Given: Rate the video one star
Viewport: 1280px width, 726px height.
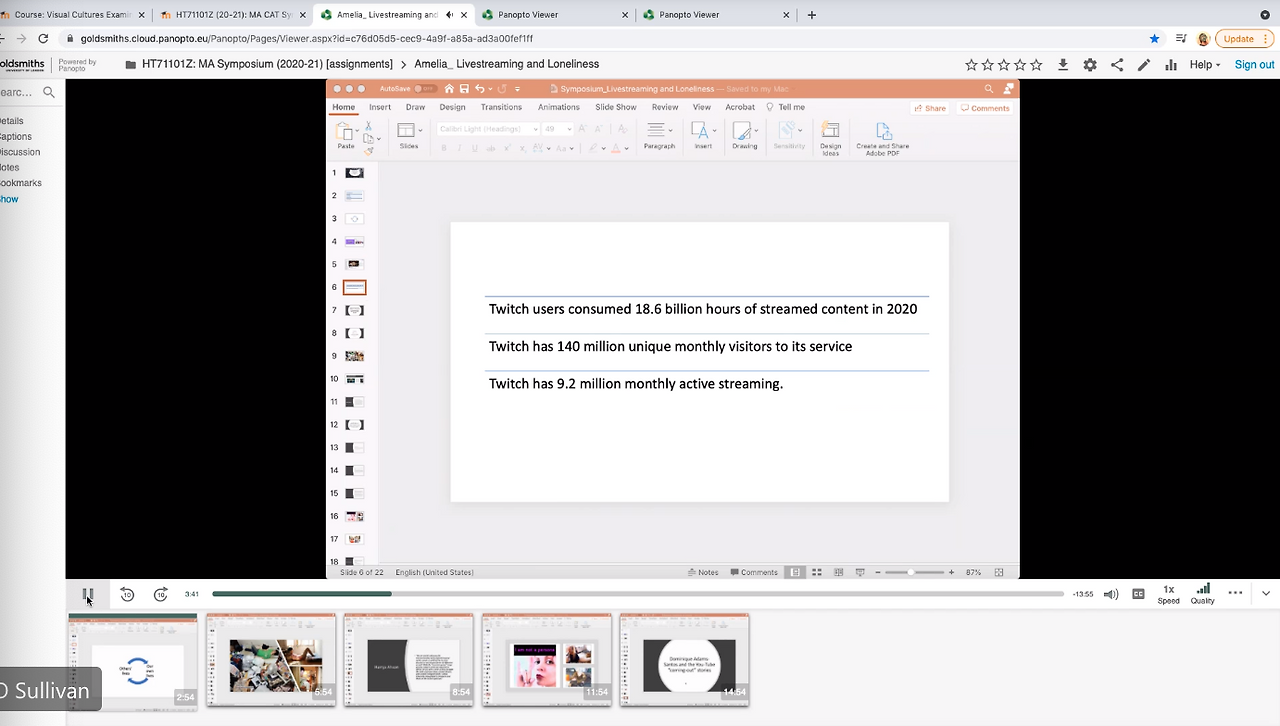Looking at the screenshot, I should (x=971, y=64).
